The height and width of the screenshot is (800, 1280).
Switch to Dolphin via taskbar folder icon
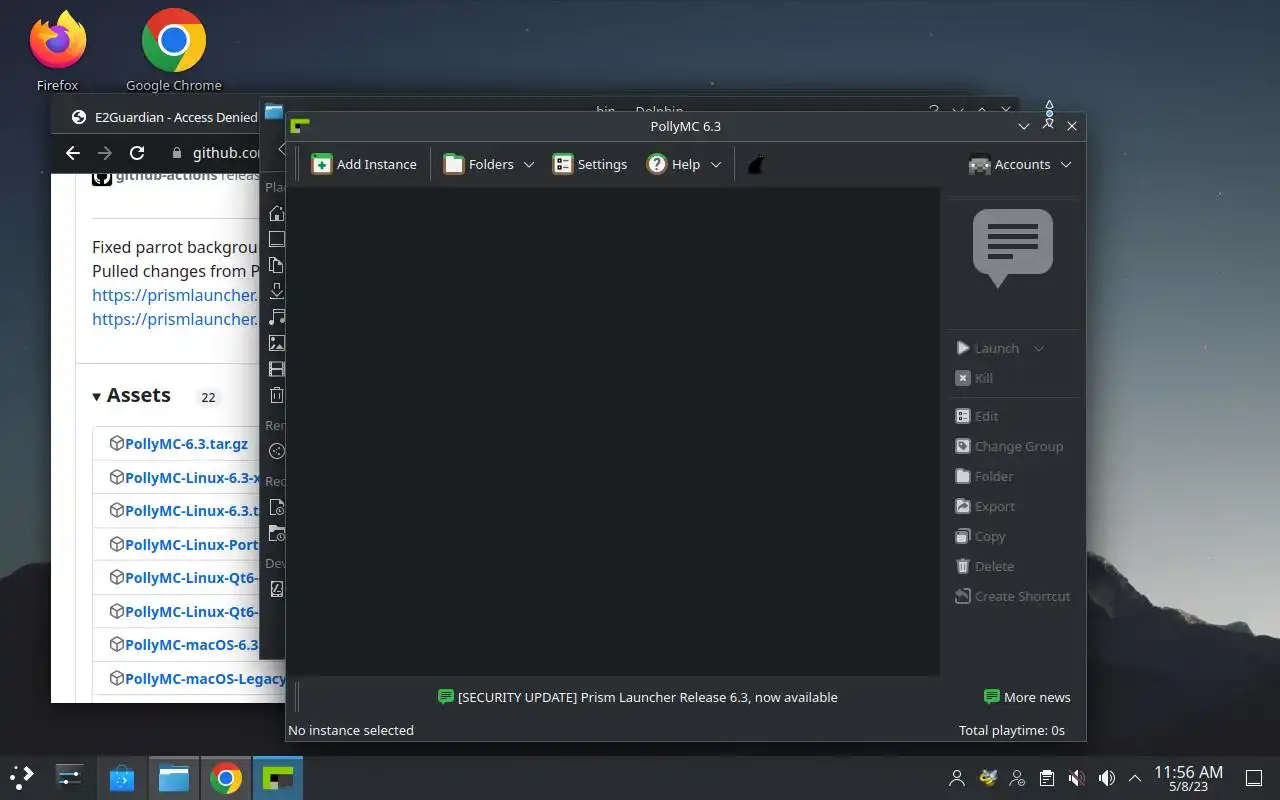(x=174, y=778)
